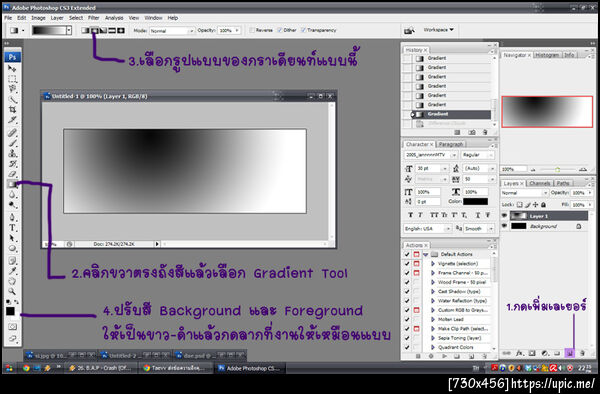Select the Lasso tool
This screenshot has height=394, width=600.
point(12,89)
